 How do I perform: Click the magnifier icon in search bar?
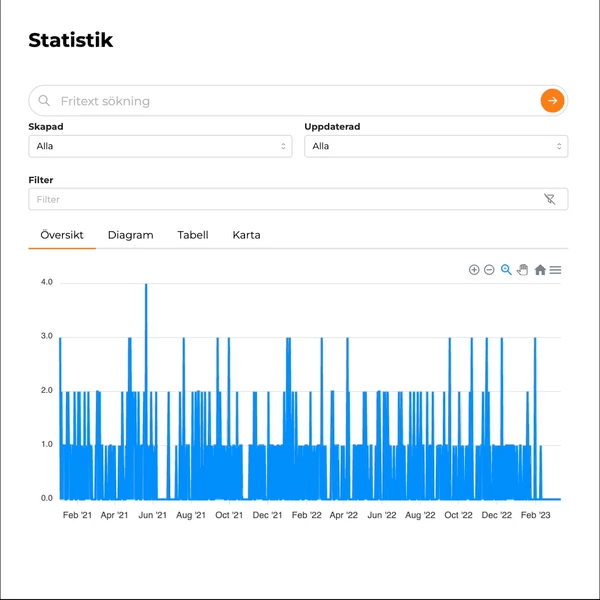(x=44, y=101)
